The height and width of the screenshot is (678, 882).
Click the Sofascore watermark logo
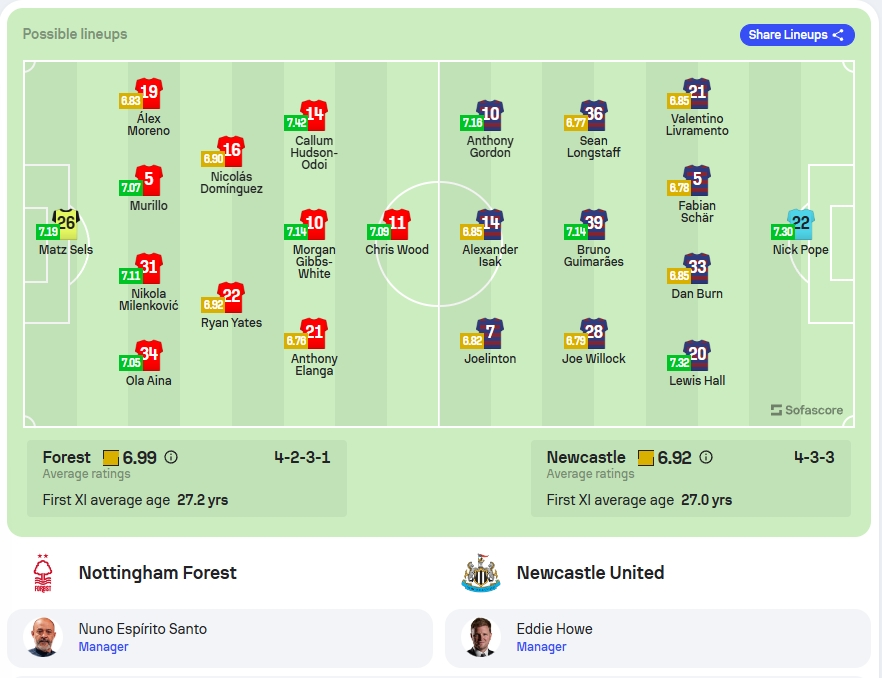(x=807, y=410)
